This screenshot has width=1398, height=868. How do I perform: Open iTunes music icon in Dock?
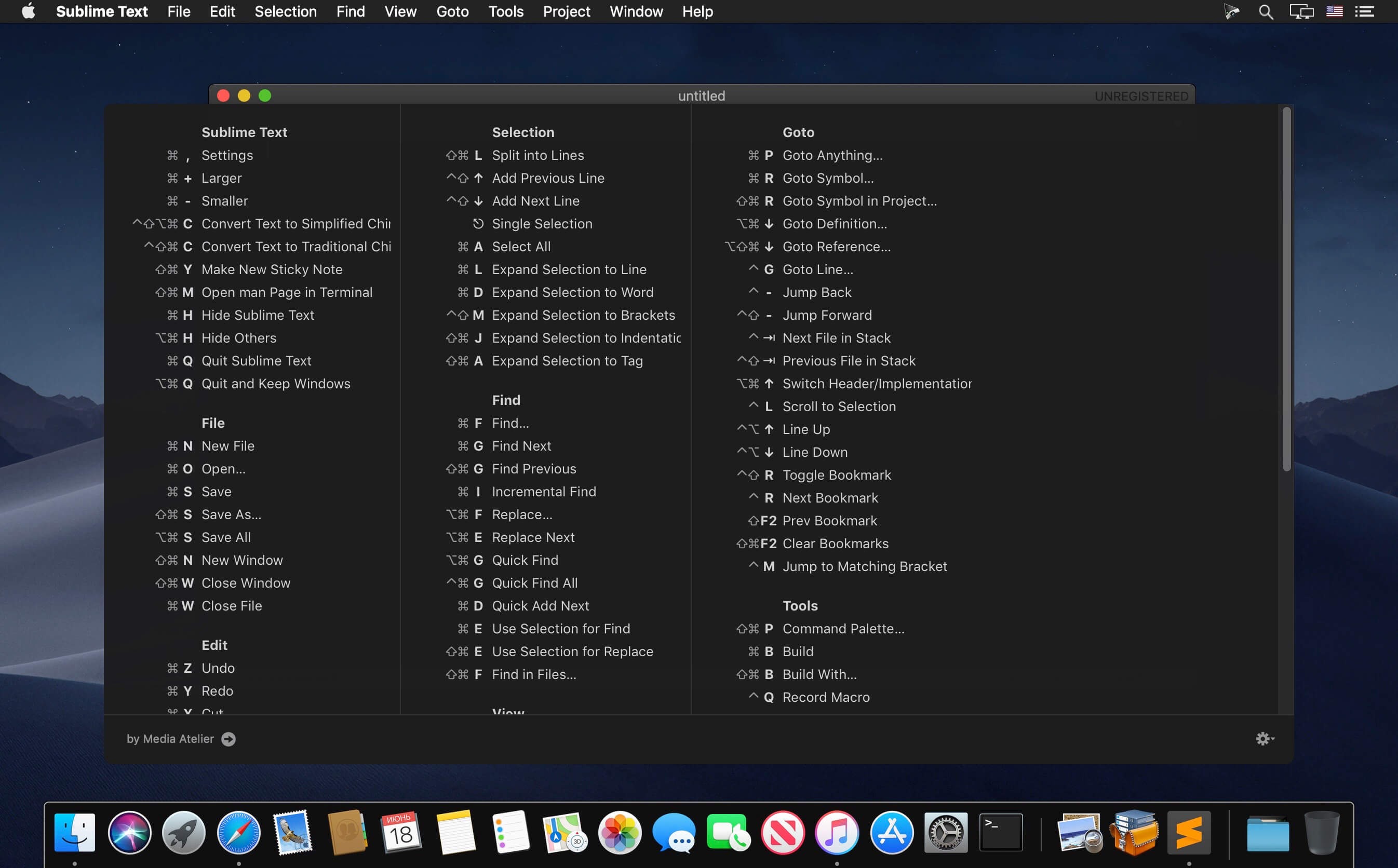tap(837, 832)
